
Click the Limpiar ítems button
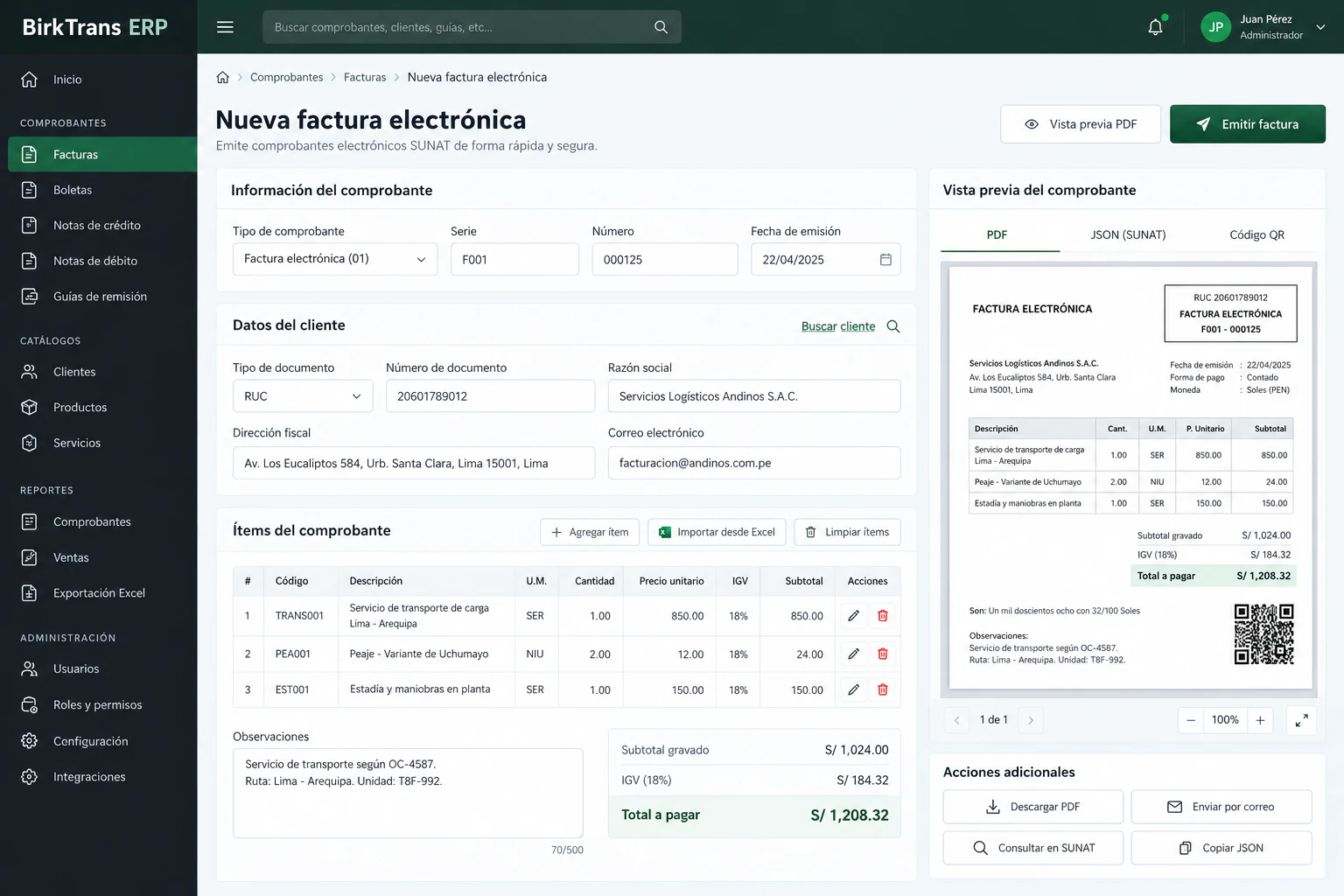(848, 532)
